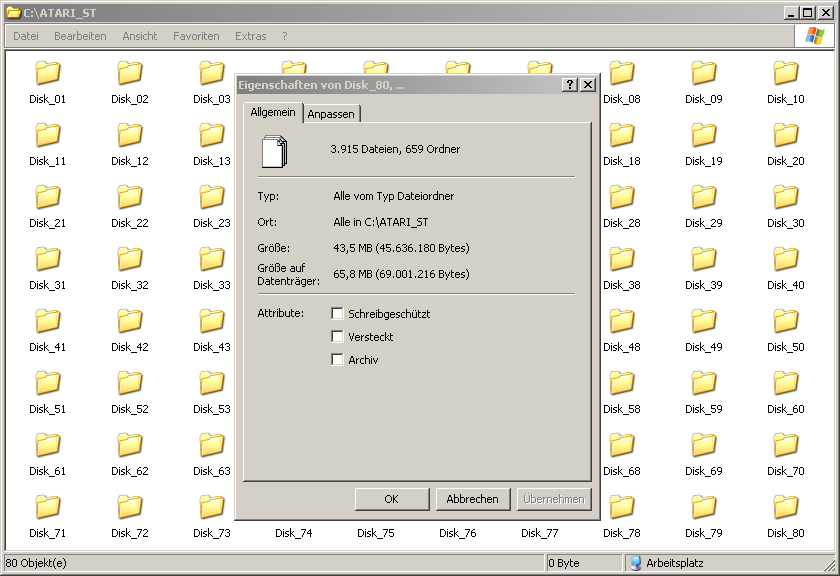Click the Disk_76 folder label
This screenshot has width=840, height=576.
[x=458, y=533]
